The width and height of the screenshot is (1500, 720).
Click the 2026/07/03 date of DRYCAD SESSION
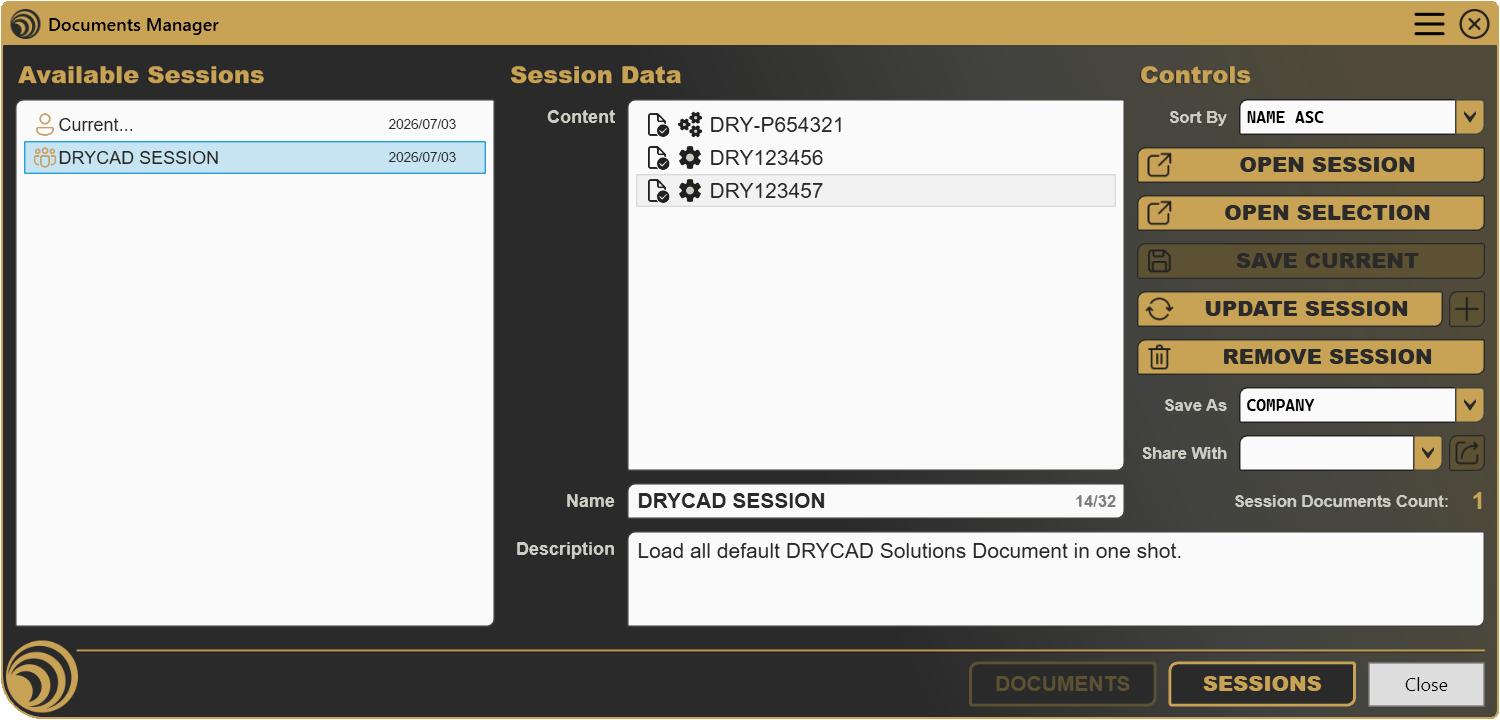tap(422, 157)
